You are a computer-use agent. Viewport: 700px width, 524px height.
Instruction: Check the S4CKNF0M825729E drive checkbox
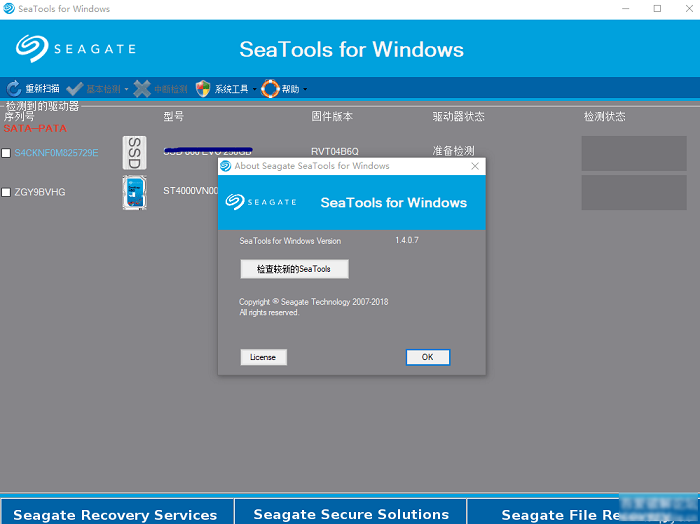pos(6,153)
